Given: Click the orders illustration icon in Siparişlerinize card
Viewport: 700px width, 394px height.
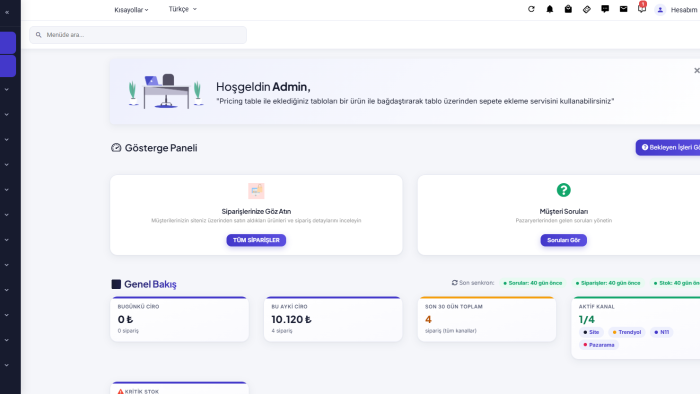Looking at the screenshot, I should pyautogui.click(x=256, y=191).
